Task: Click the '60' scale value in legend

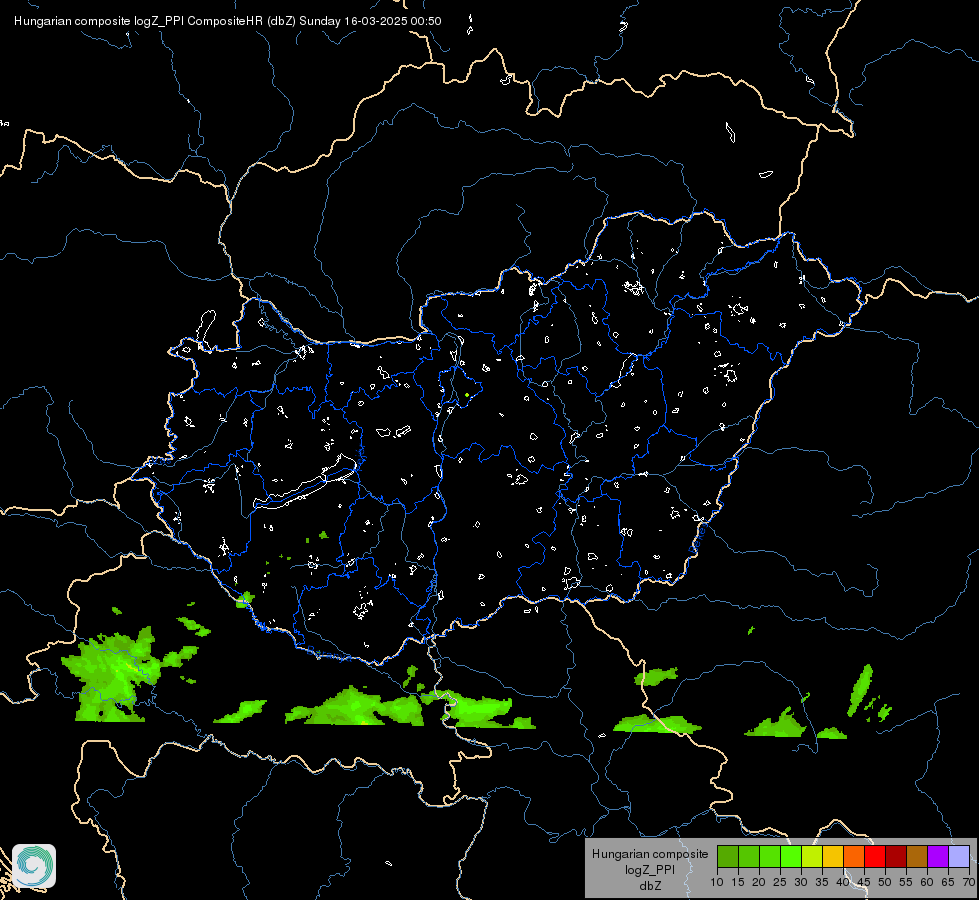Action: [x=927, y=882]
